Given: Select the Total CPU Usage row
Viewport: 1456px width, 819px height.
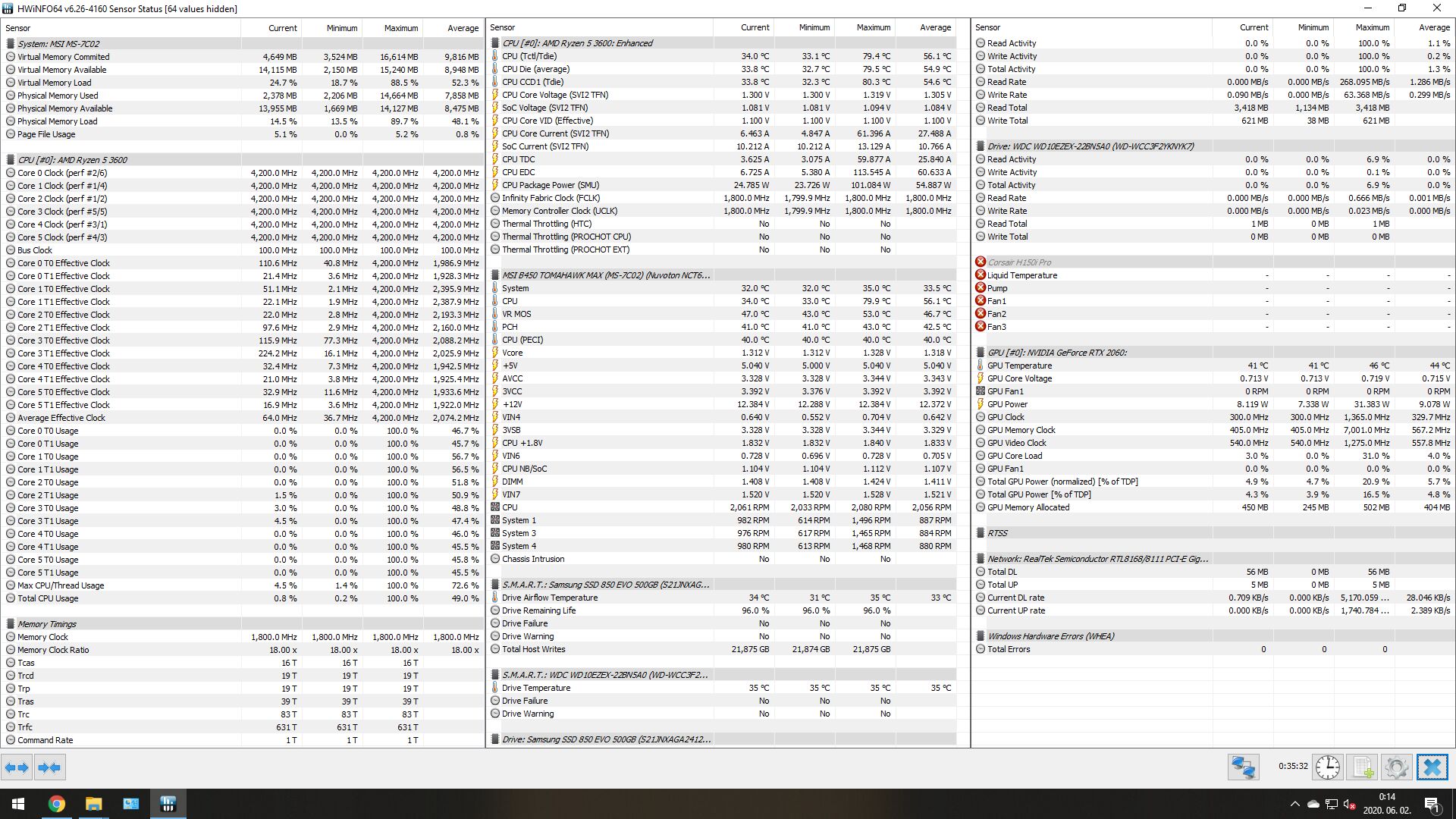Looking at the screenshot, I should click(243, 598).
